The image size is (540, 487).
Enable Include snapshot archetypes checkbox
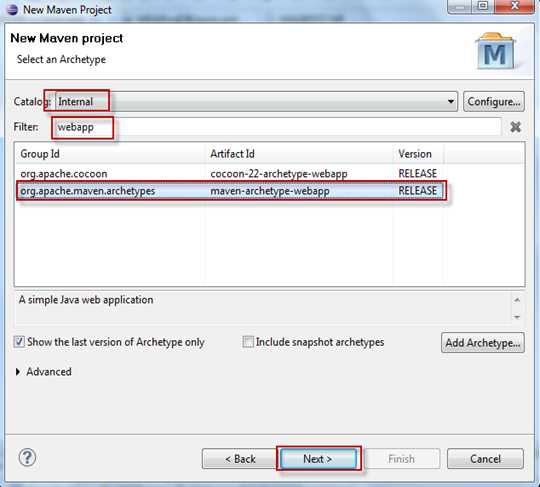pos(248,342)
